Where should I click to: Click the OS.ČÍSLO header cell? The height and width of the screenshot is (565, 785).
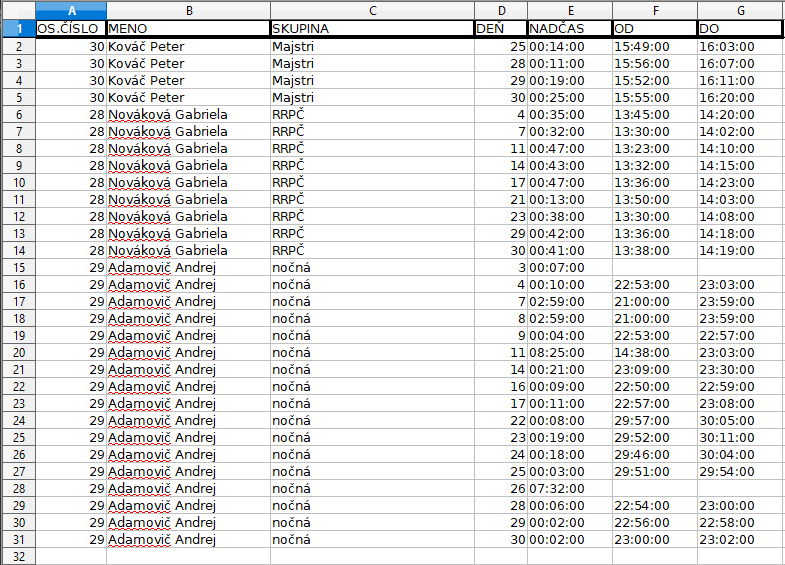(71, 29)
